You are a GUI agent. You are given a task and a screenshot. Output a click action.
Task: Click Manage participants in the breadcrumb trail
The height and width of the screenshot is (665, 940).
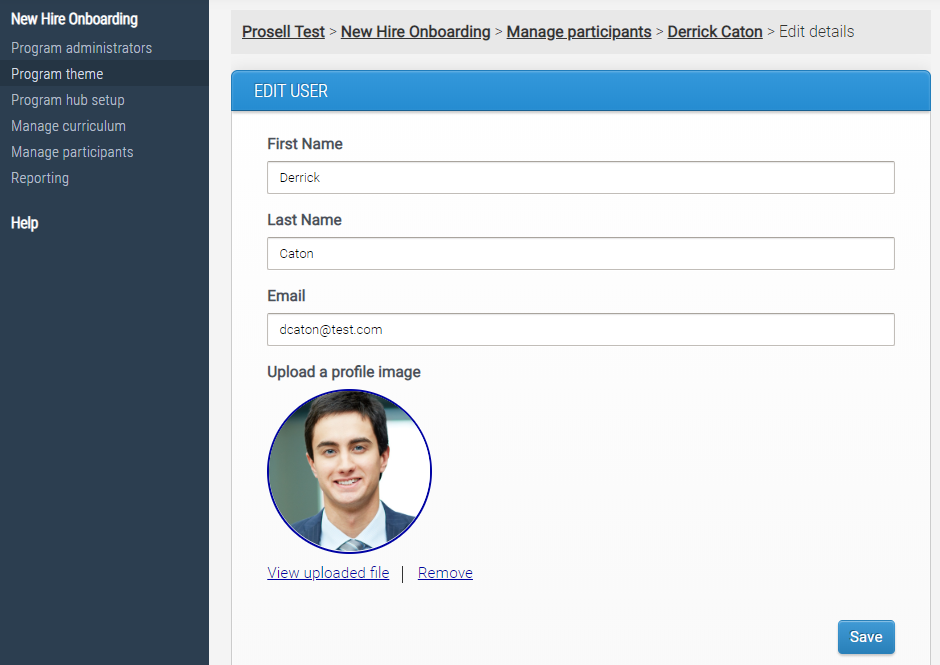tap(578, 31)
